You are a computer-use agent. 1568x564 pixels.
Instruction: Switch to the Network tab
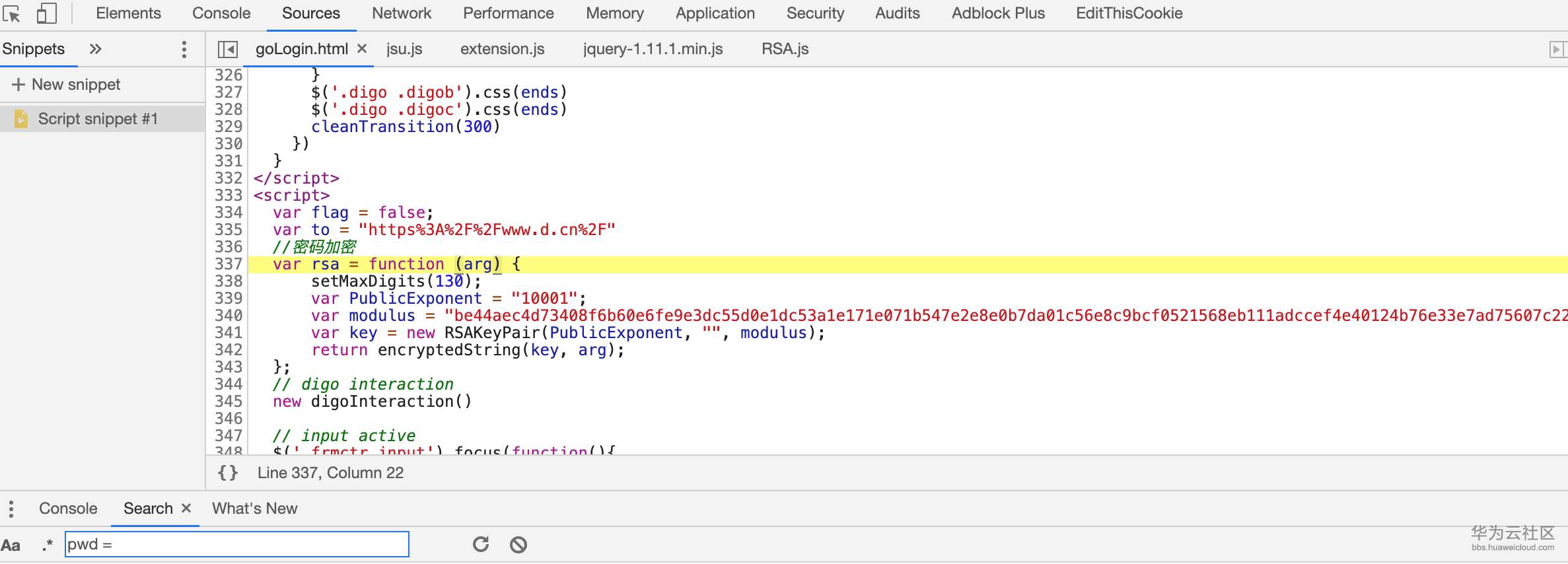pyautogui.click(x=401, y=13)
